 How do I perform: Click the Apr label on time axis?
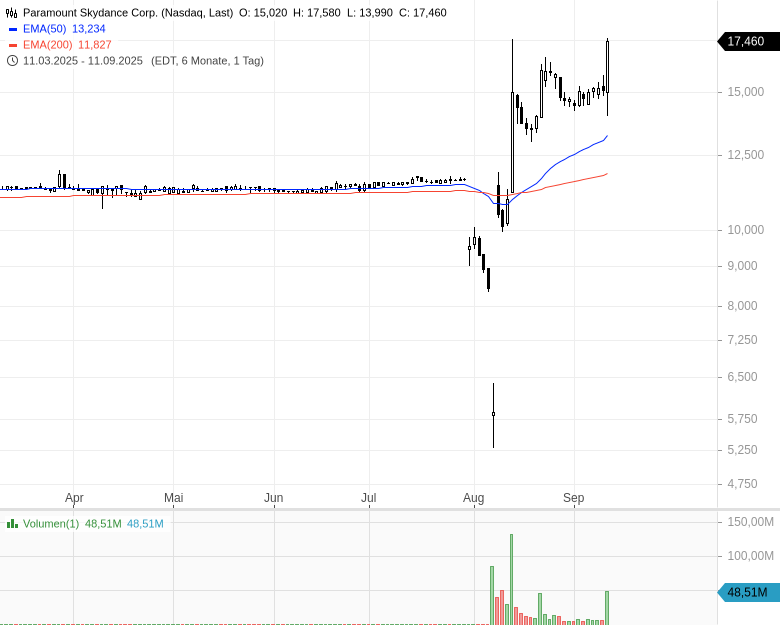(x=74, y=498)
